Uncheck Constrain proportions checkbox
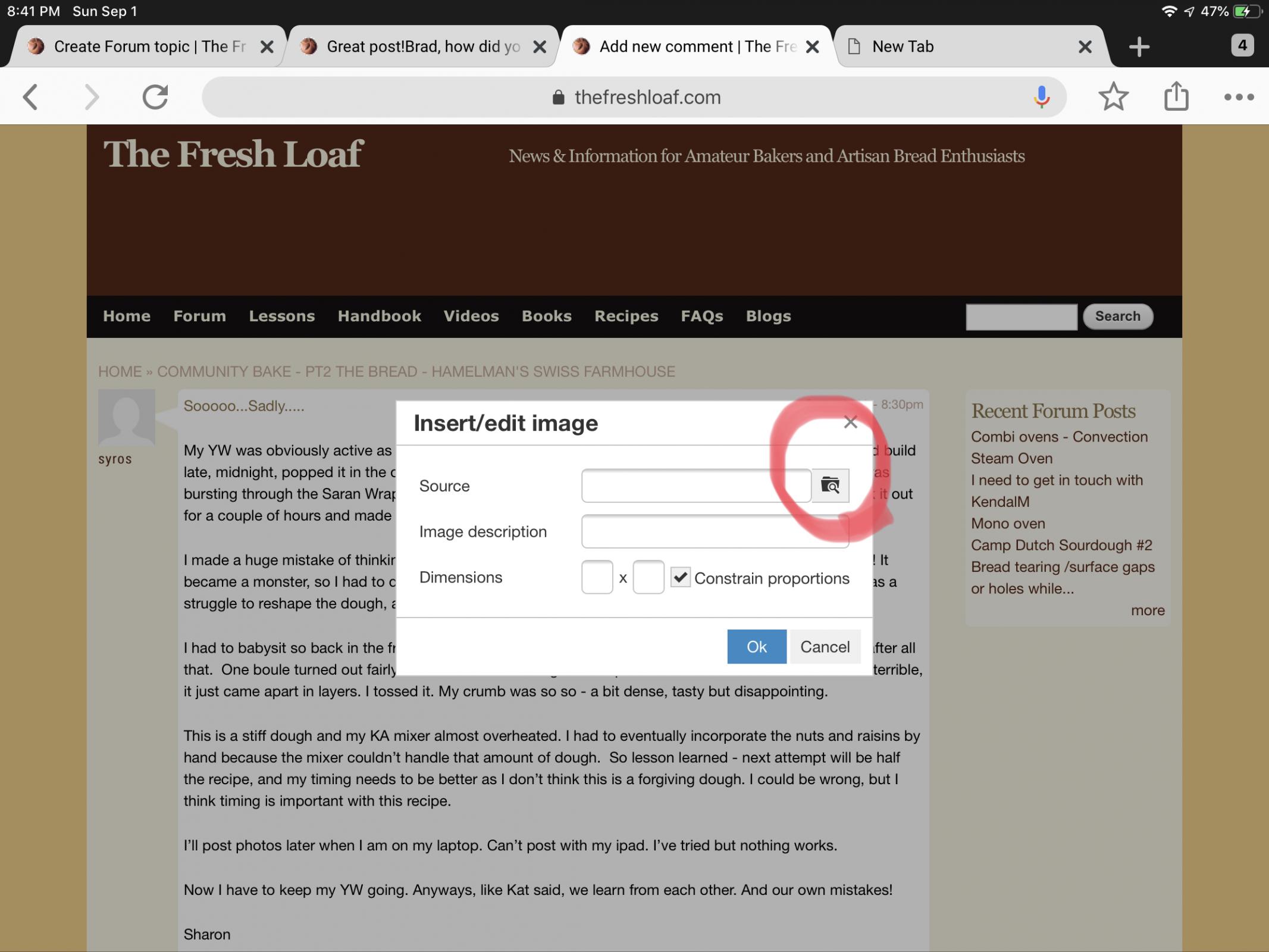1269x952 pixels. click(680, 577)
